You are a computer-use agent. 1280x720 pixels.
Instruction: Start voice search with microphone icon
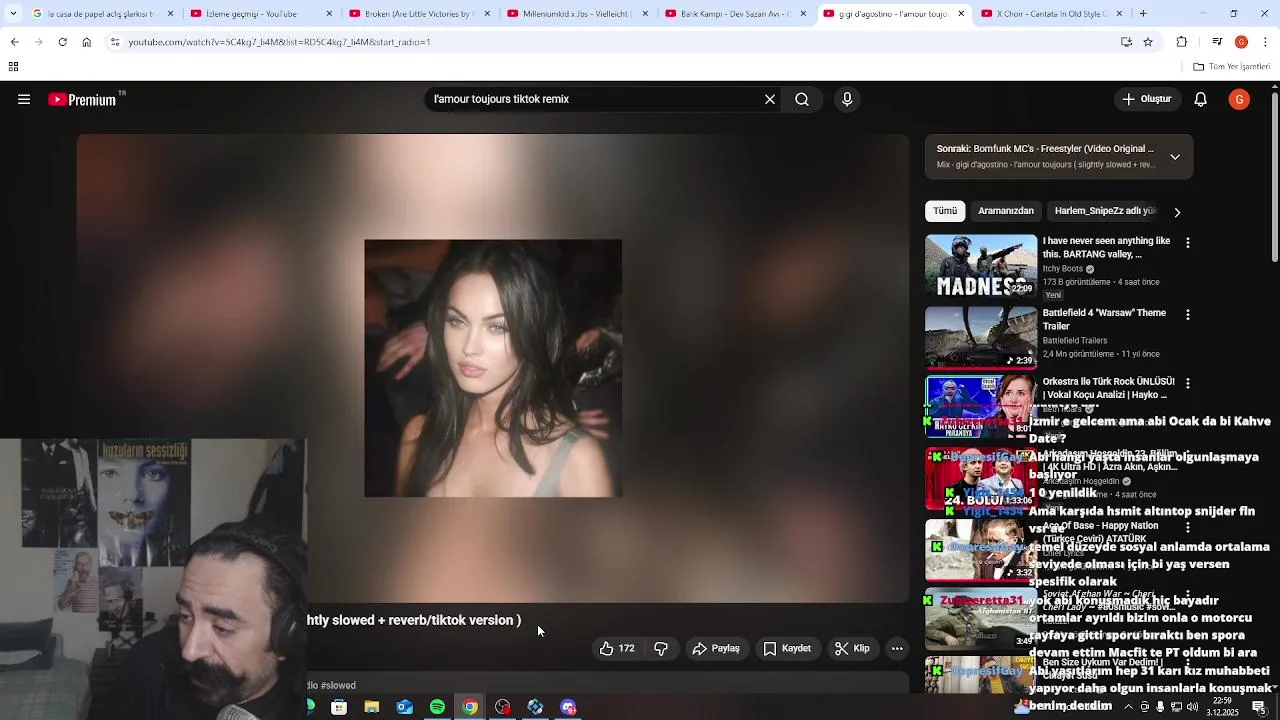point(847,99)
